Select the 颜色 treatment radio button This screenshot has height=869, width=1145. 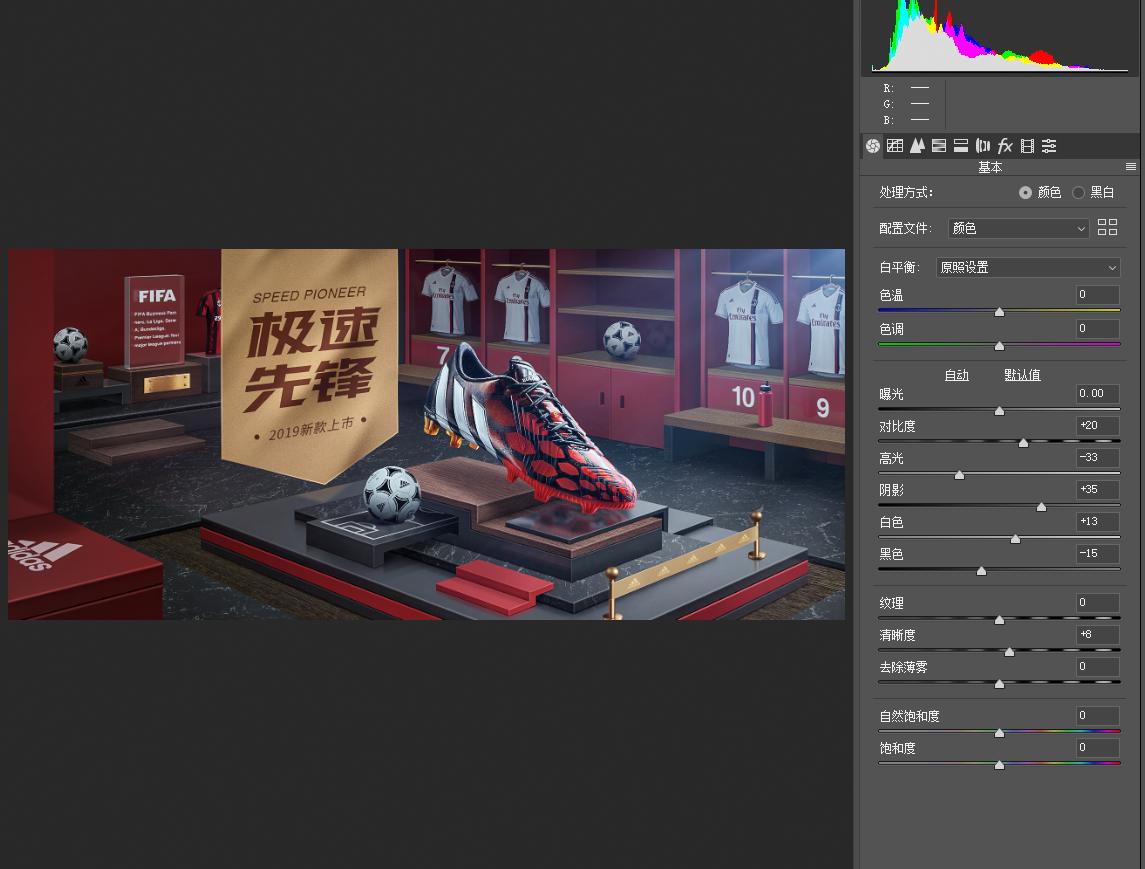coord(1025,192)
